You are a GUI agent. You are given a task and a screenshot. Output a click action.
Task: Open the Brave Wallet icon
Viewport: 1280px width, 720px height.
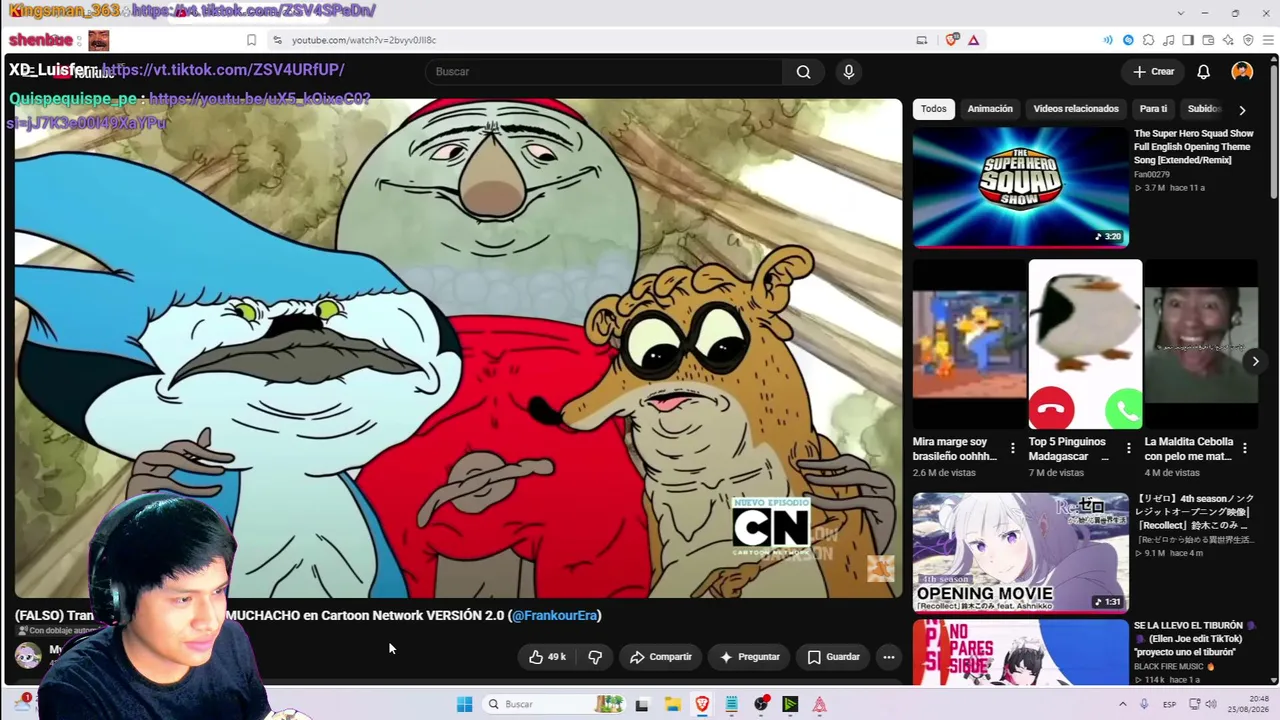click(1208, 40)
